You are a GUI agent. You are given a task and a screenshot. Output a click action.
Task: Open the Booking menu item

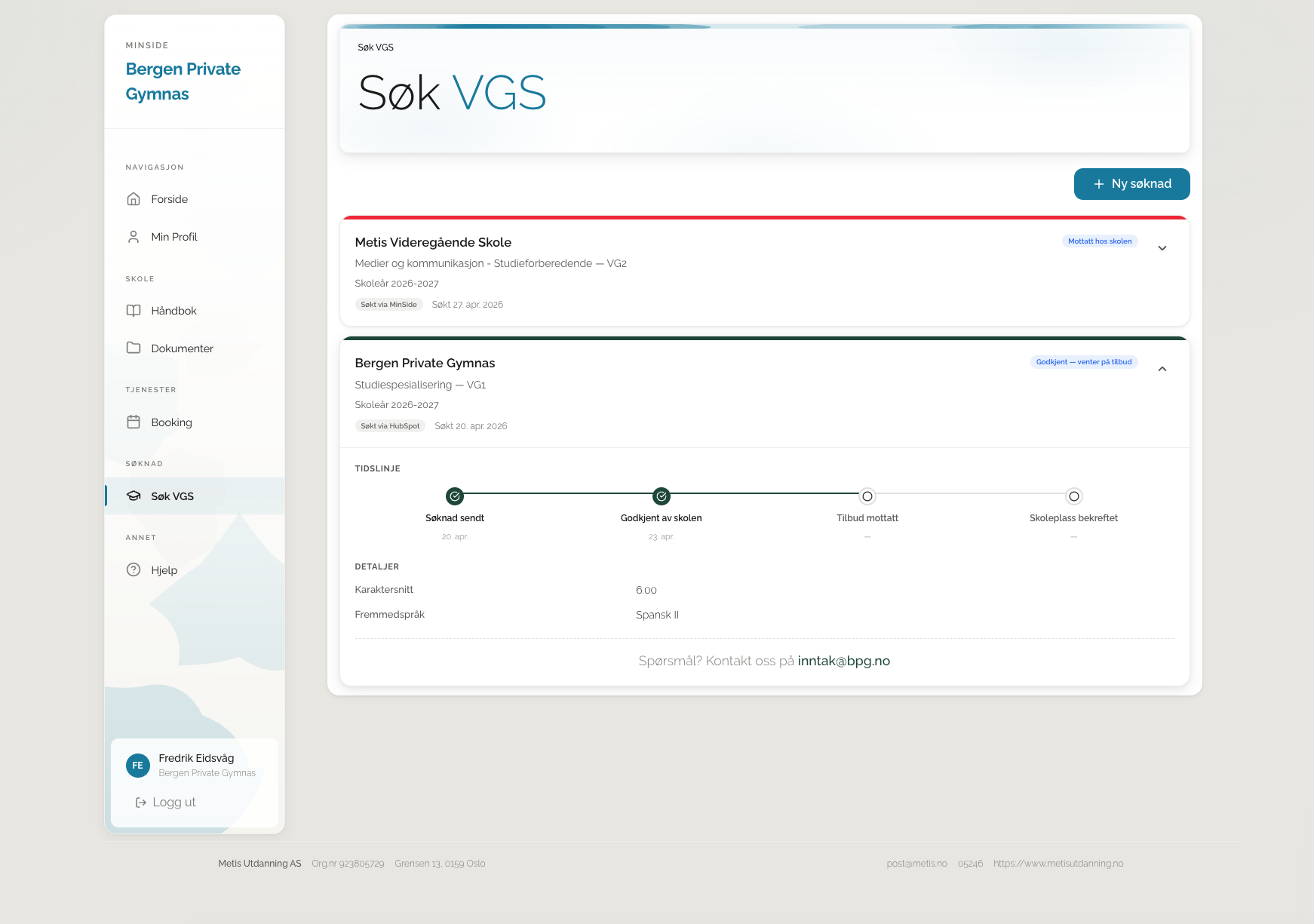click(195, 422)
